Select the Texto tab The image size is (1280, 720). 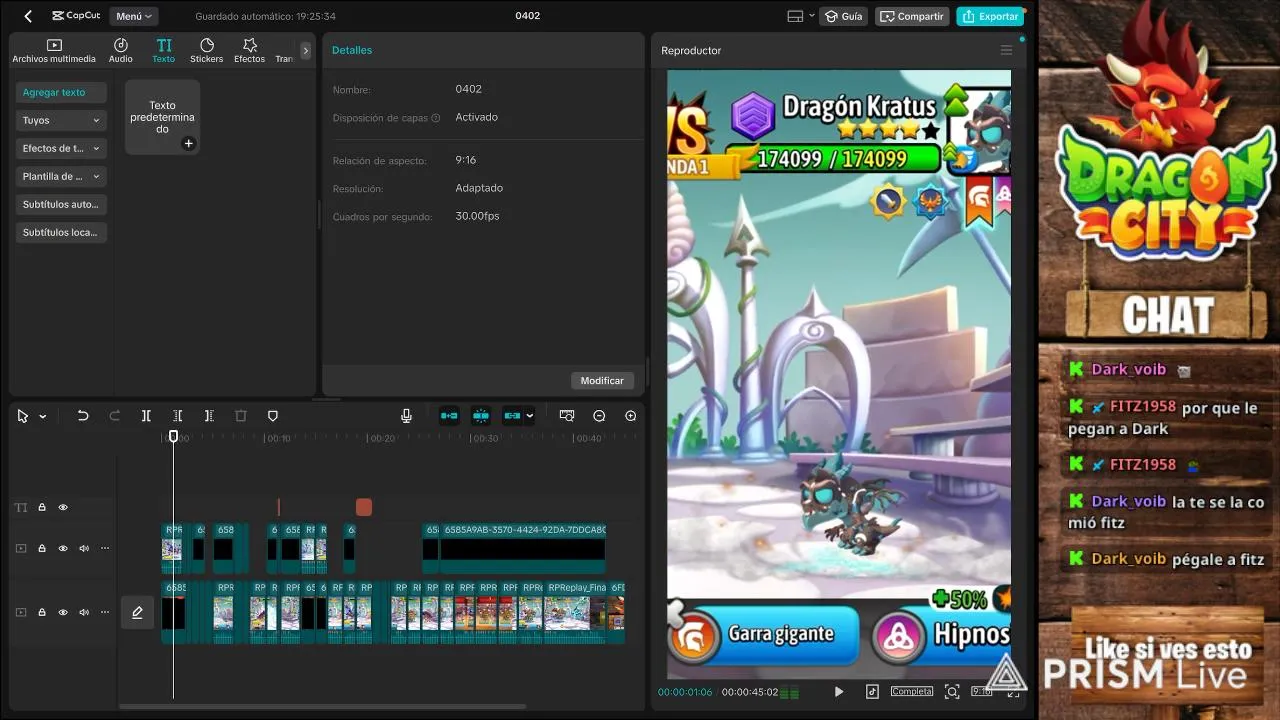tap(164, 51)
